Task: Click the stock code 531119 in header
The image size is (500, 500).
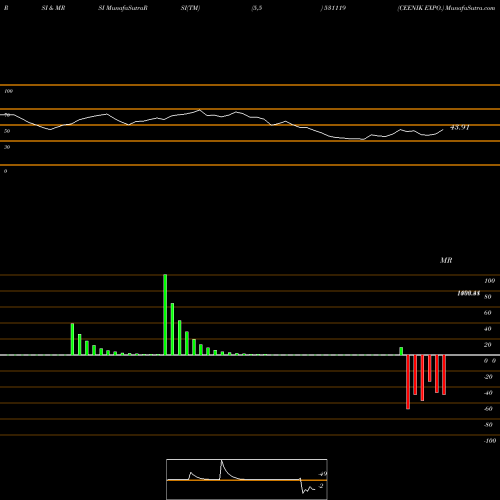Action: pyautogui.click(x=335, y=8)
